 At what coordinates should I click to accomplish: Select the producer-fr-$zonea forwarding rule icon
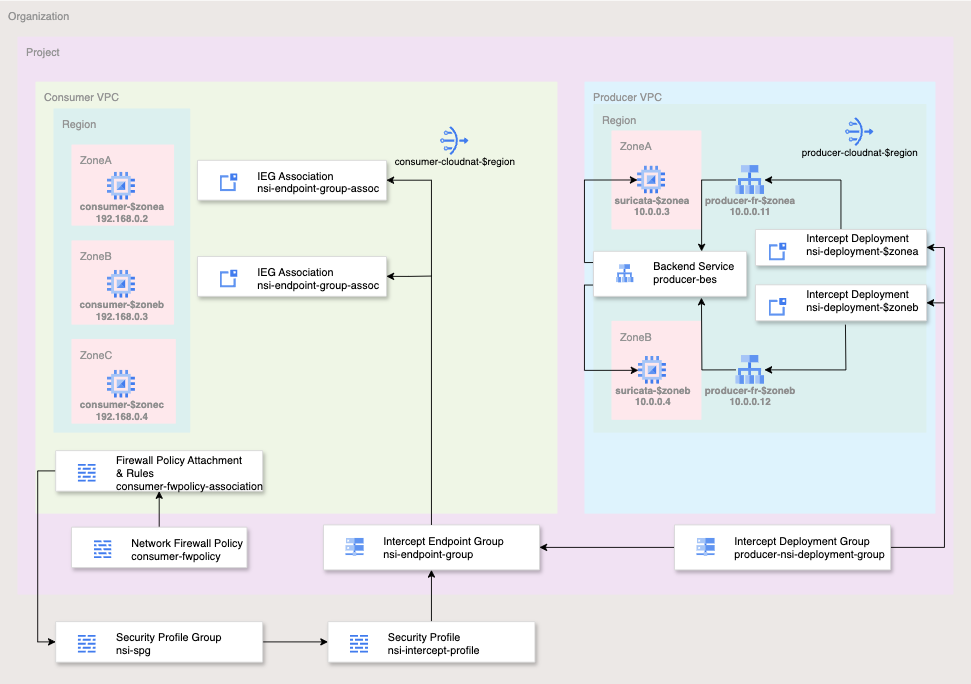(x=749, y=180)
